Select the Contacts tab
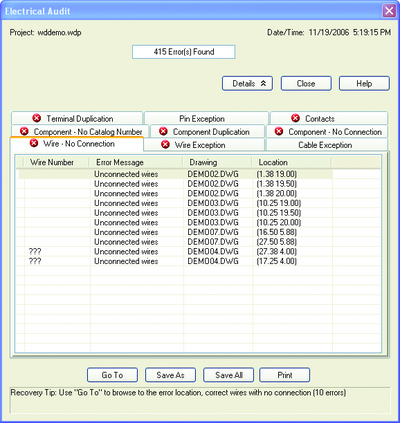The image size is (400, 423). point(329,118)
